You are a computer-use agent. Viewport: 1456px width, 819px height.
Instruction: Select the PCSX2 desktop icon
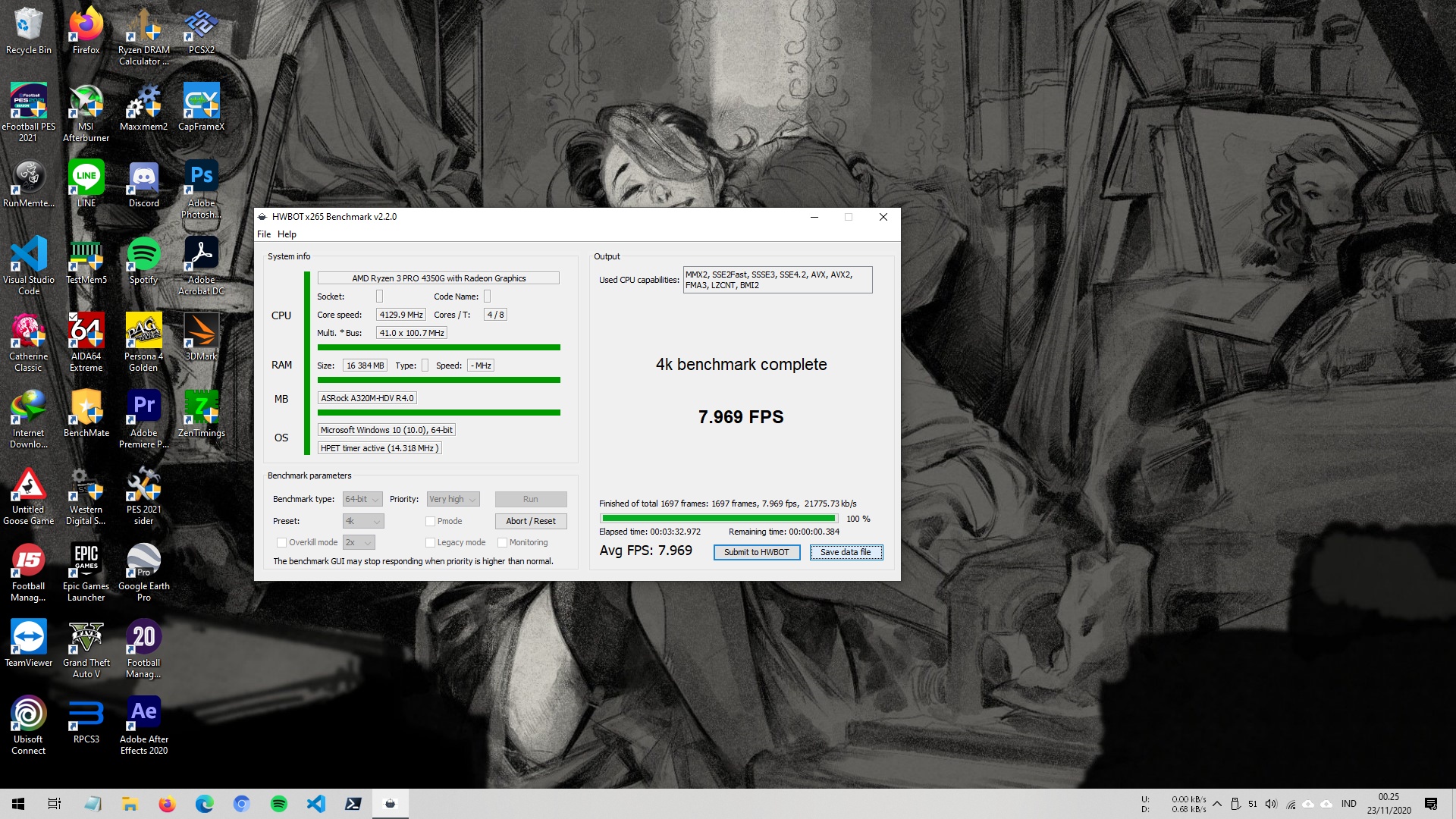pyautogui.click(x=201, y=31)
